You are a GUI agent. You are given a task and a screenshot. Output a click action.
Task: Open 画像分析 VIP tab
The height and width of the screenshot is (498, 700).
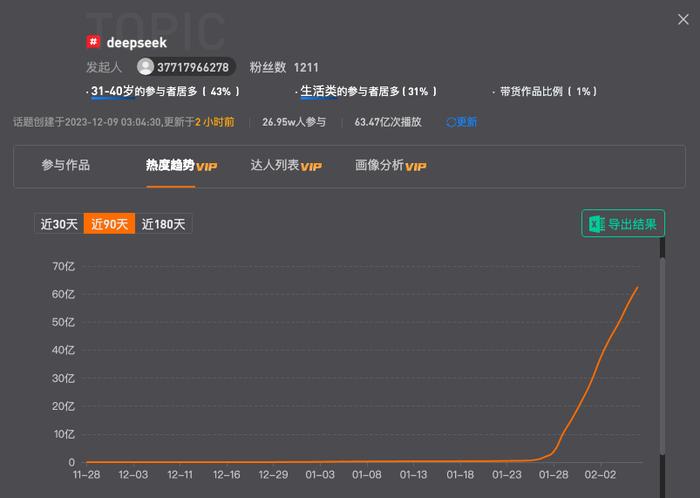[391, 166]
